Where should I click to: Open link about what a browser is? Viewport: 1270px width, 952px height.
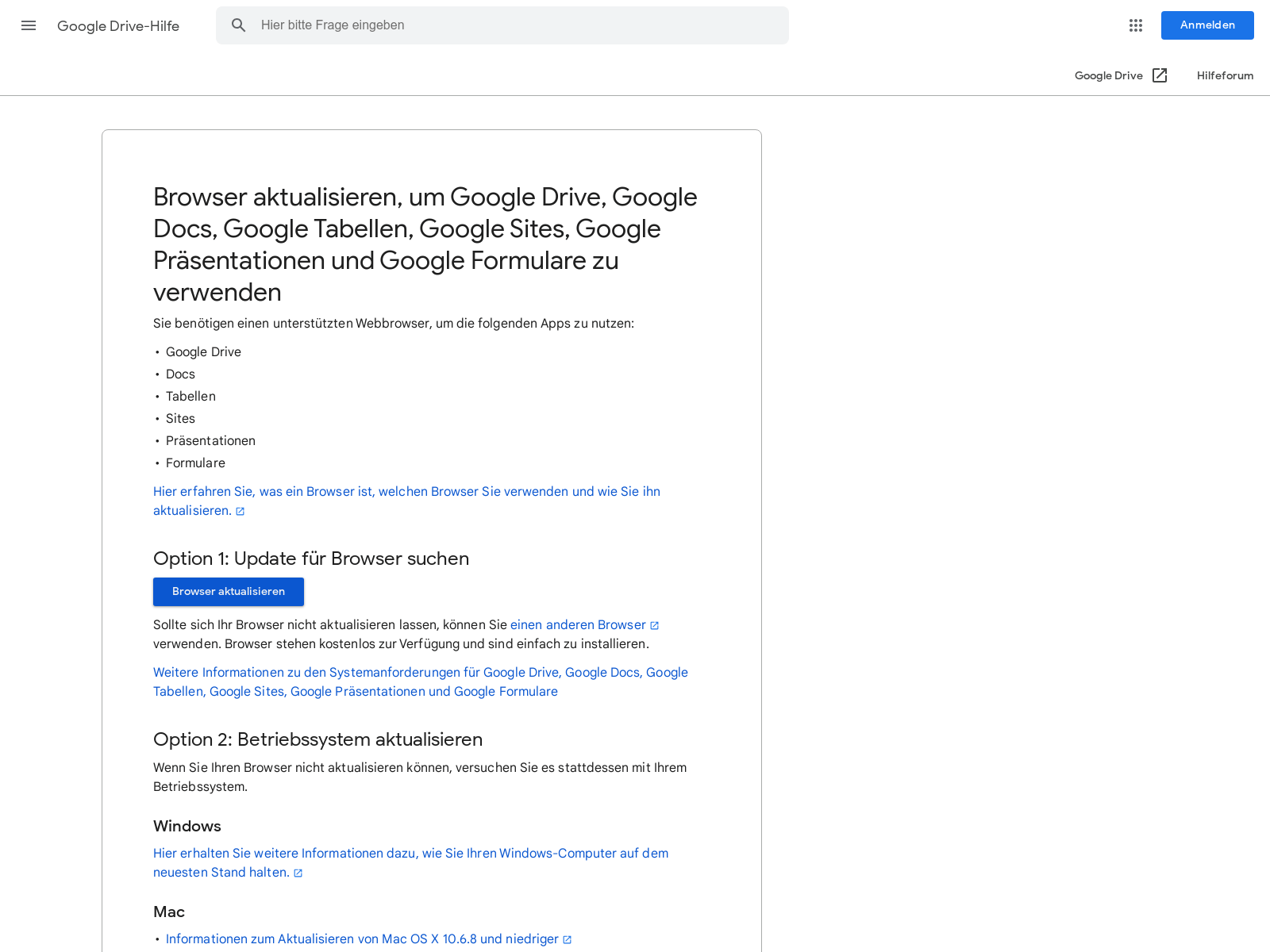[x=406, y=501]
